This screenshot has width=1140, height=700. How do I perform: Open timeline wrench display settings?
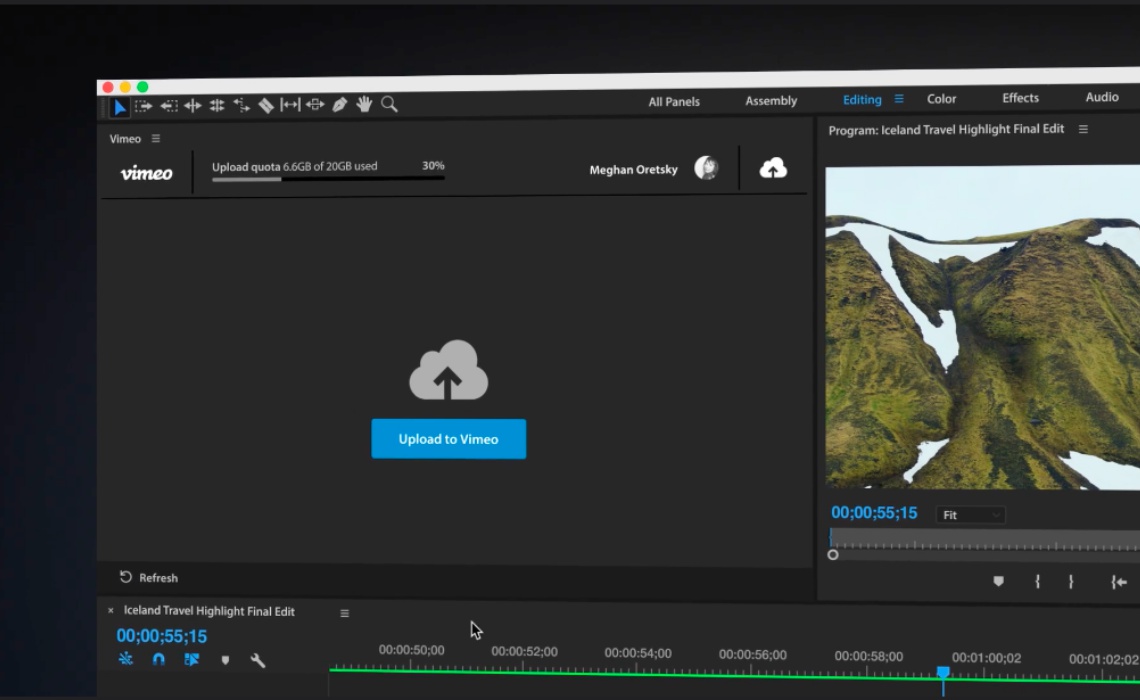pos(257,660)
